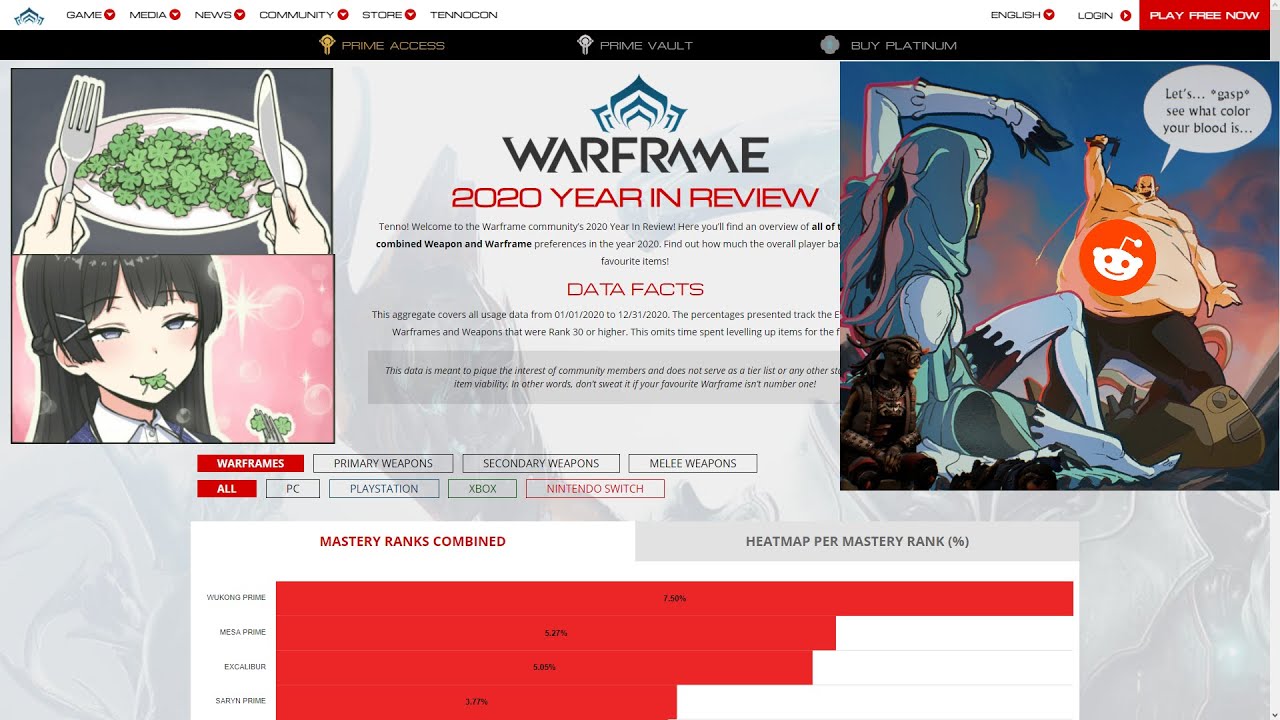Click the anime girl eating clover image
The width and height of the screenshot is (1280, 720).
[x=172, y=349]
